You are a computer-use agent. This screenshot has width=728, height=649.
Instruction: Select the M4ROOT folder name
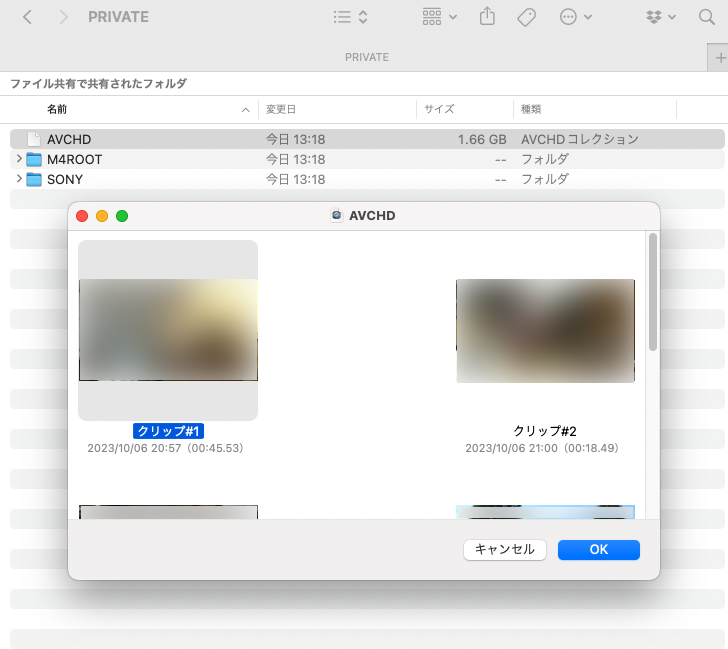click(74, 160)
